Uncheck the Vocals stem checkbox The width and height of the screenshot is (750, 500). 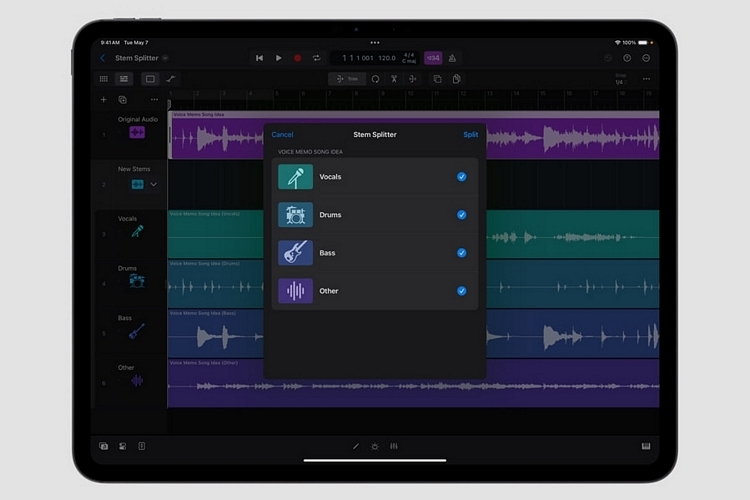pyautogui.click(x=461, y=177)
